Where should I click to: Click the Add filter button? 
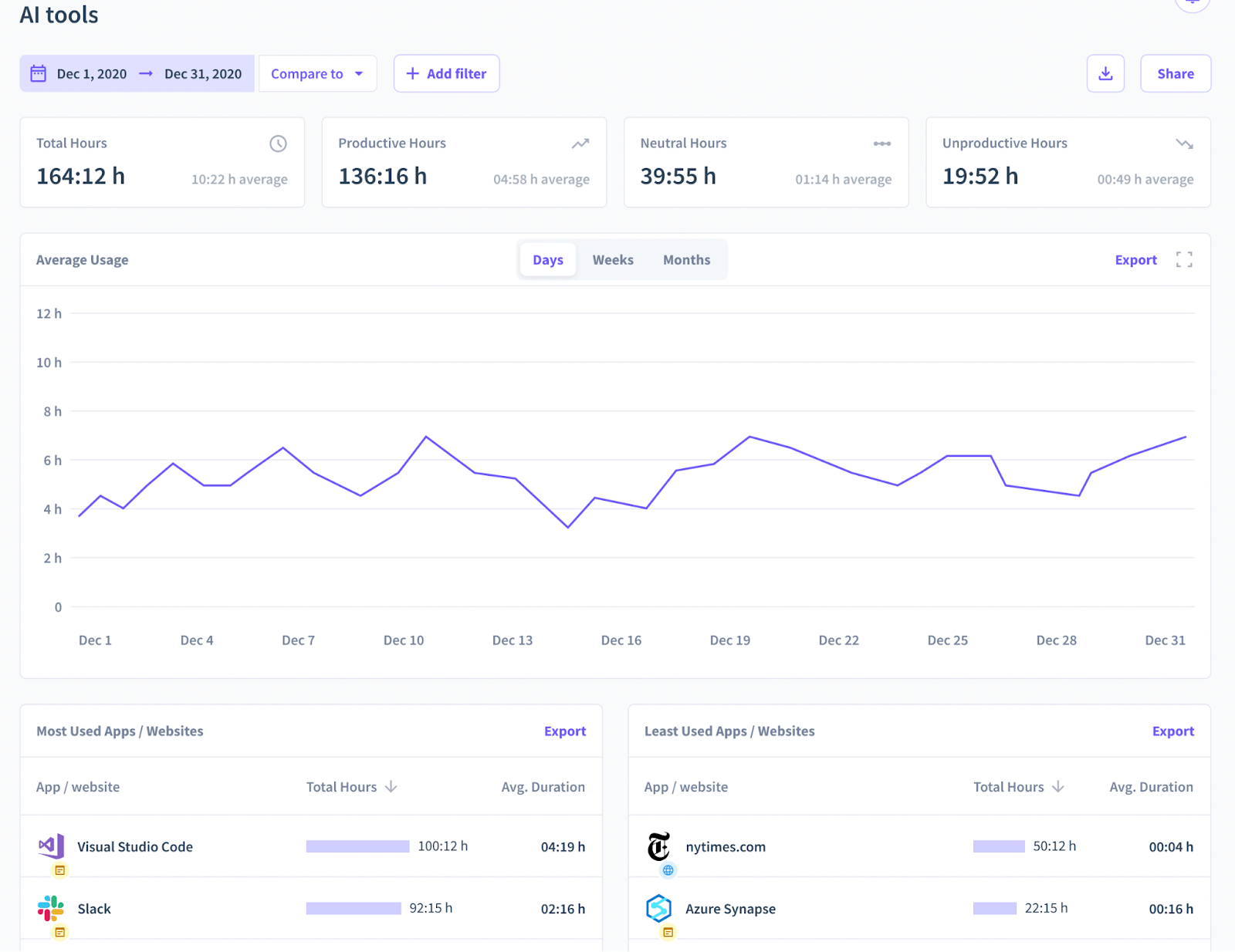coord(446,73)
